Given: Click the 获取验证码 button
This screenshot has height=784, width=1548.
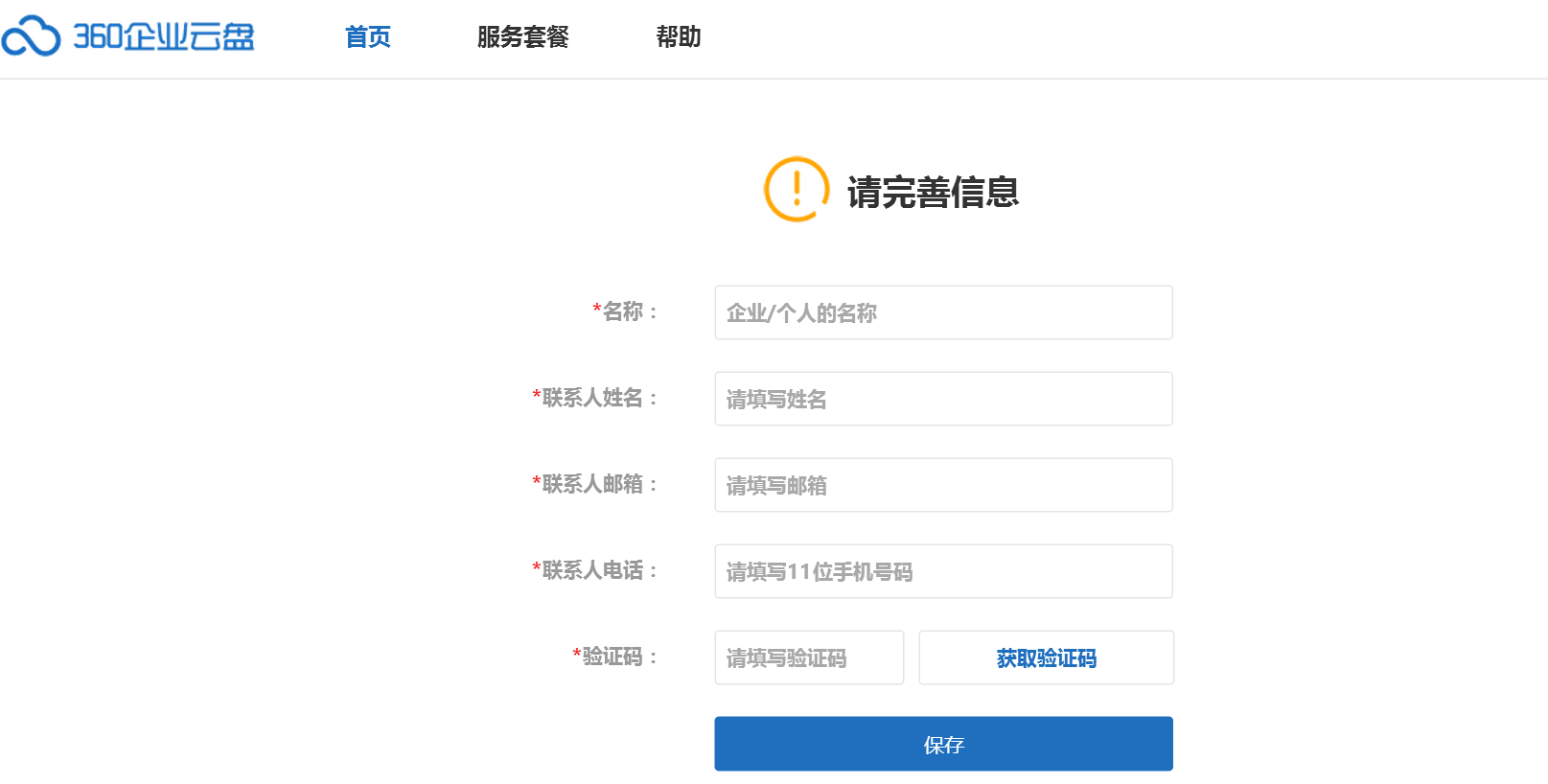Looking at the screenshot, I should point(1046,657).
